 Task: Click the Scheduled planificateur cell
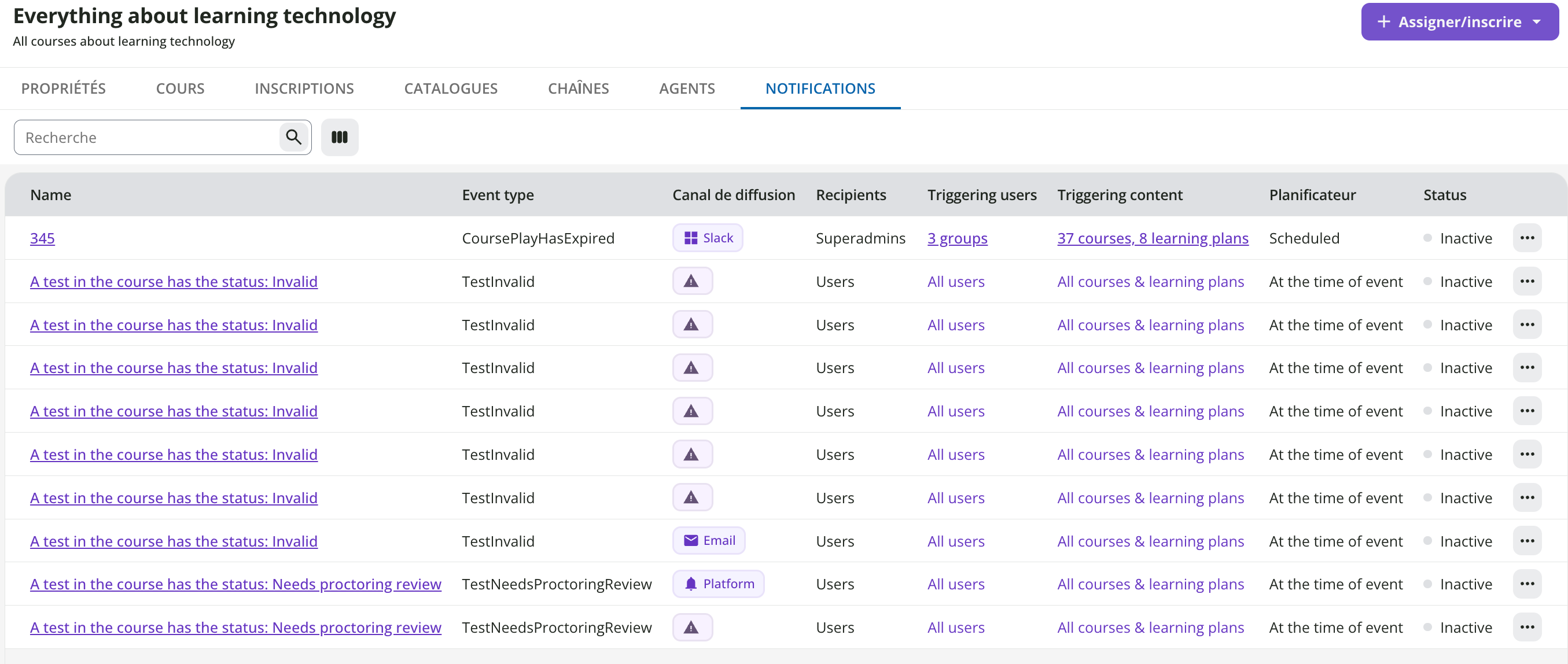pyautogui.click(x=1304, y=238)
